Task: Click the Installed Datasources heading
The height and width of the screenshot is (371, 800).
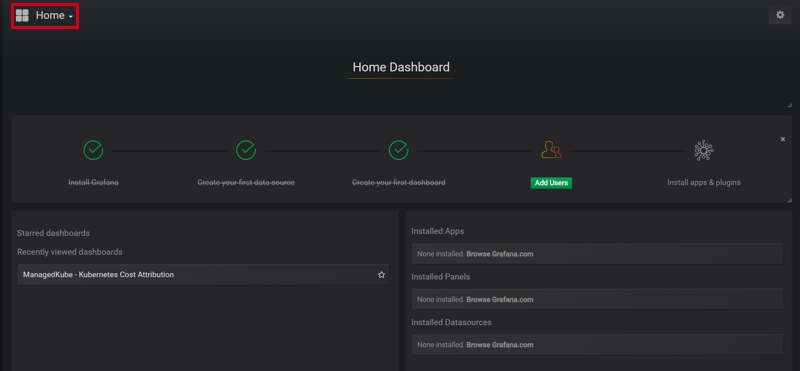Action: [452, 323]
